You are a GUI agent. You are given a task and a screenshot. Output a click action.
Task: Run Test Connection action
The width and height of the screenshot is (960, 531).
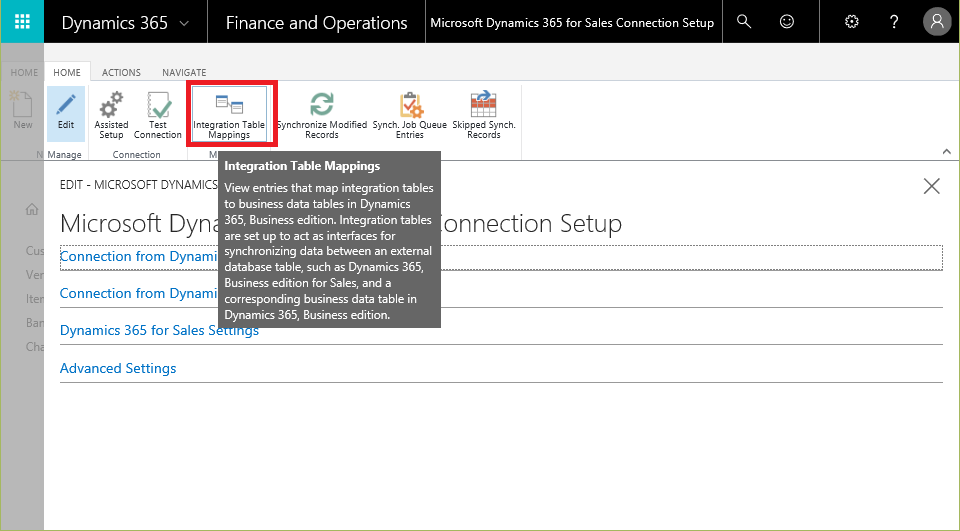coord(158,115)
